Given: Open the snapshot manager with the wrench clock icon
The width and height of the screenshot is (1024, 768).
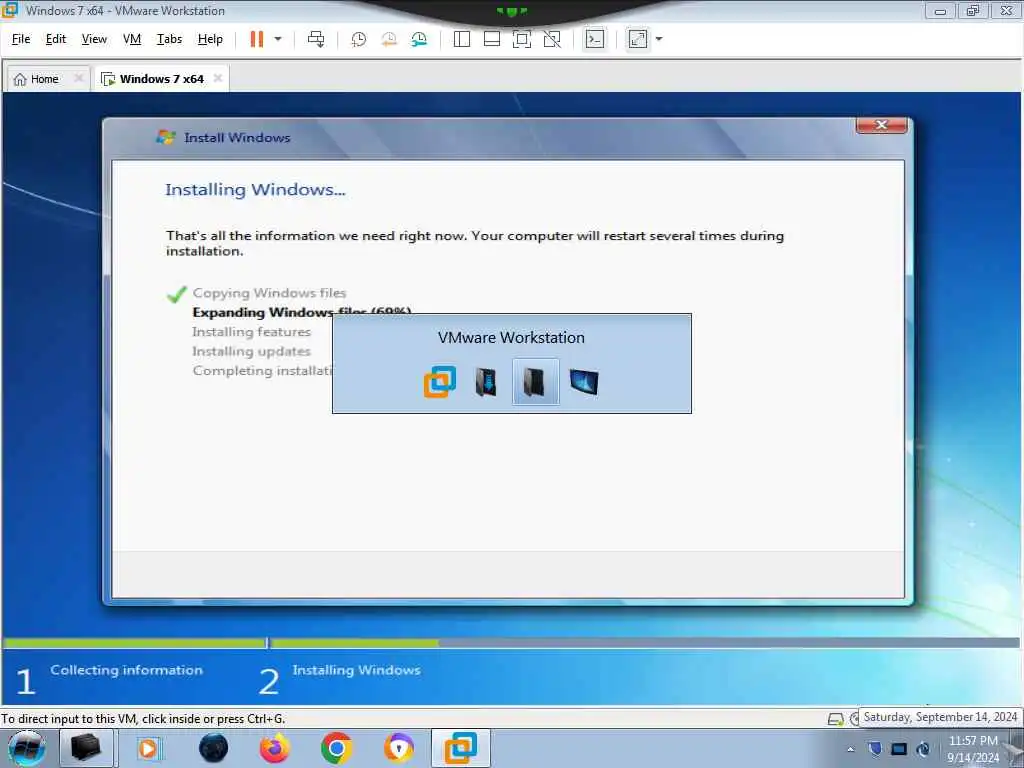Looking at the screenshot, I should tap(419, 39).
